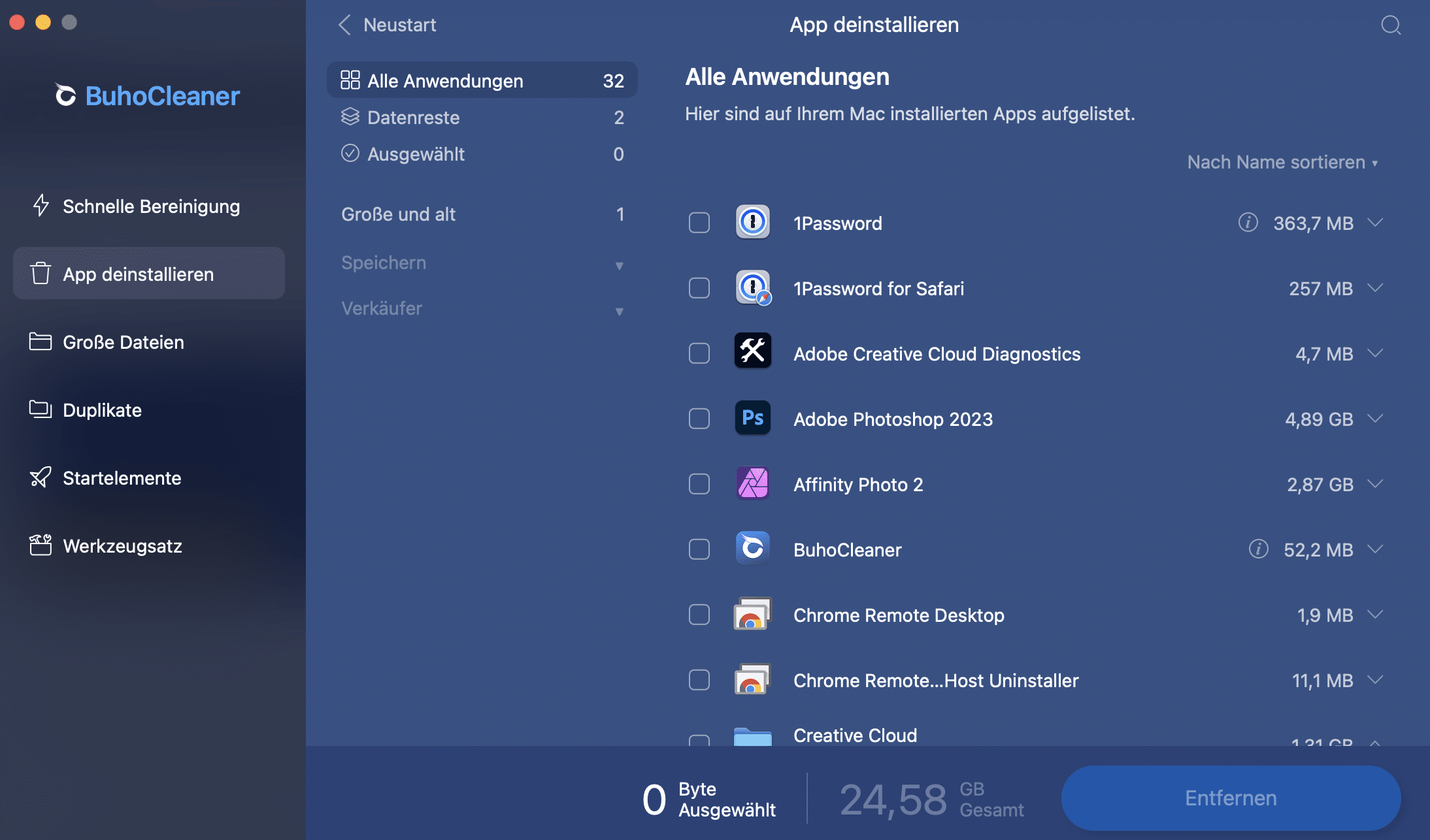Check the Chrome Remote Desktop checkbox

click(699, 615)
